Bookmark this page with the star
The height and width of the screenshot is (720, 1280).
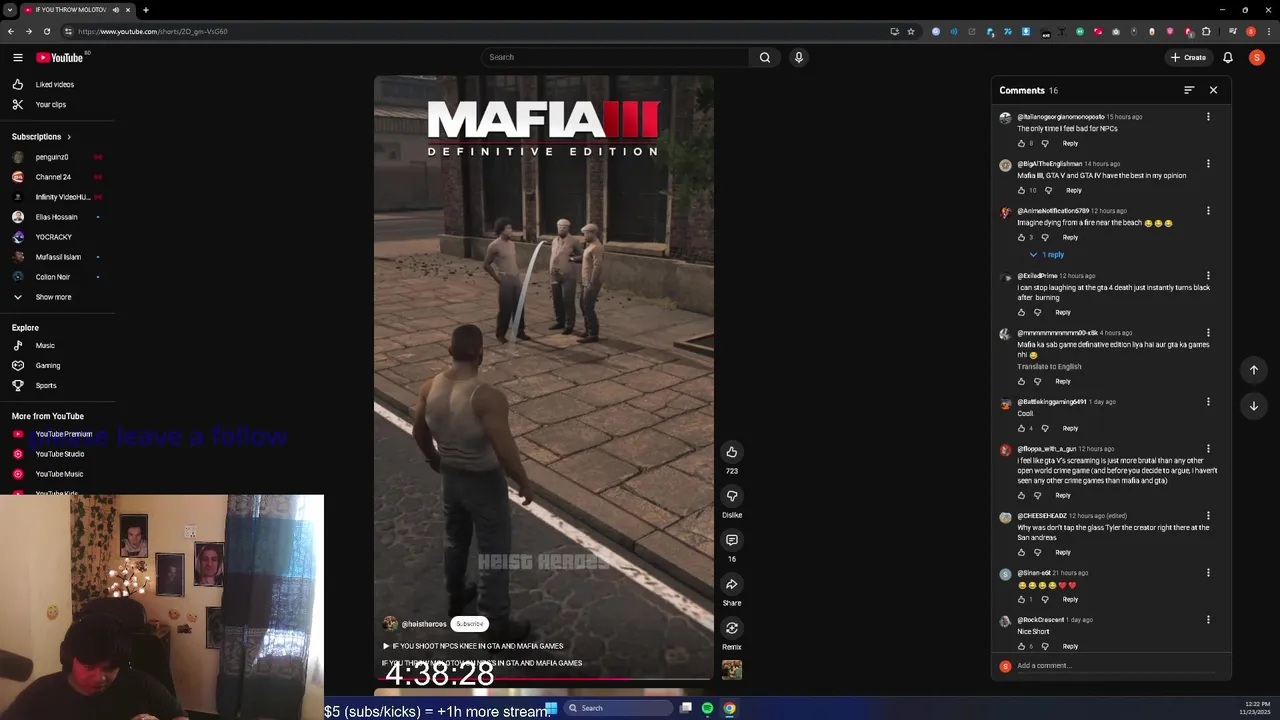pos(910,31)
